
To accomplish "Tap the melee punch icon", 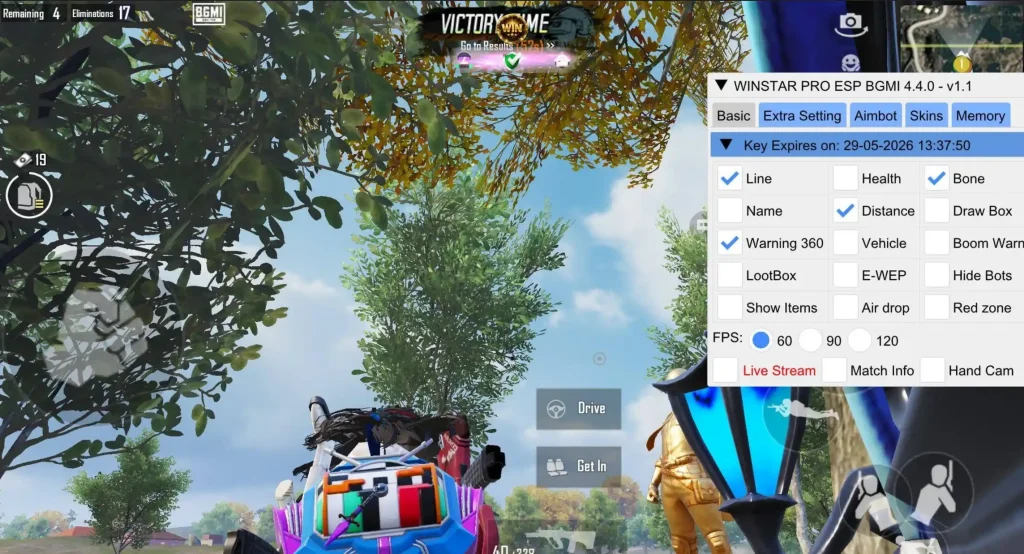I will (x=96, y=335).
